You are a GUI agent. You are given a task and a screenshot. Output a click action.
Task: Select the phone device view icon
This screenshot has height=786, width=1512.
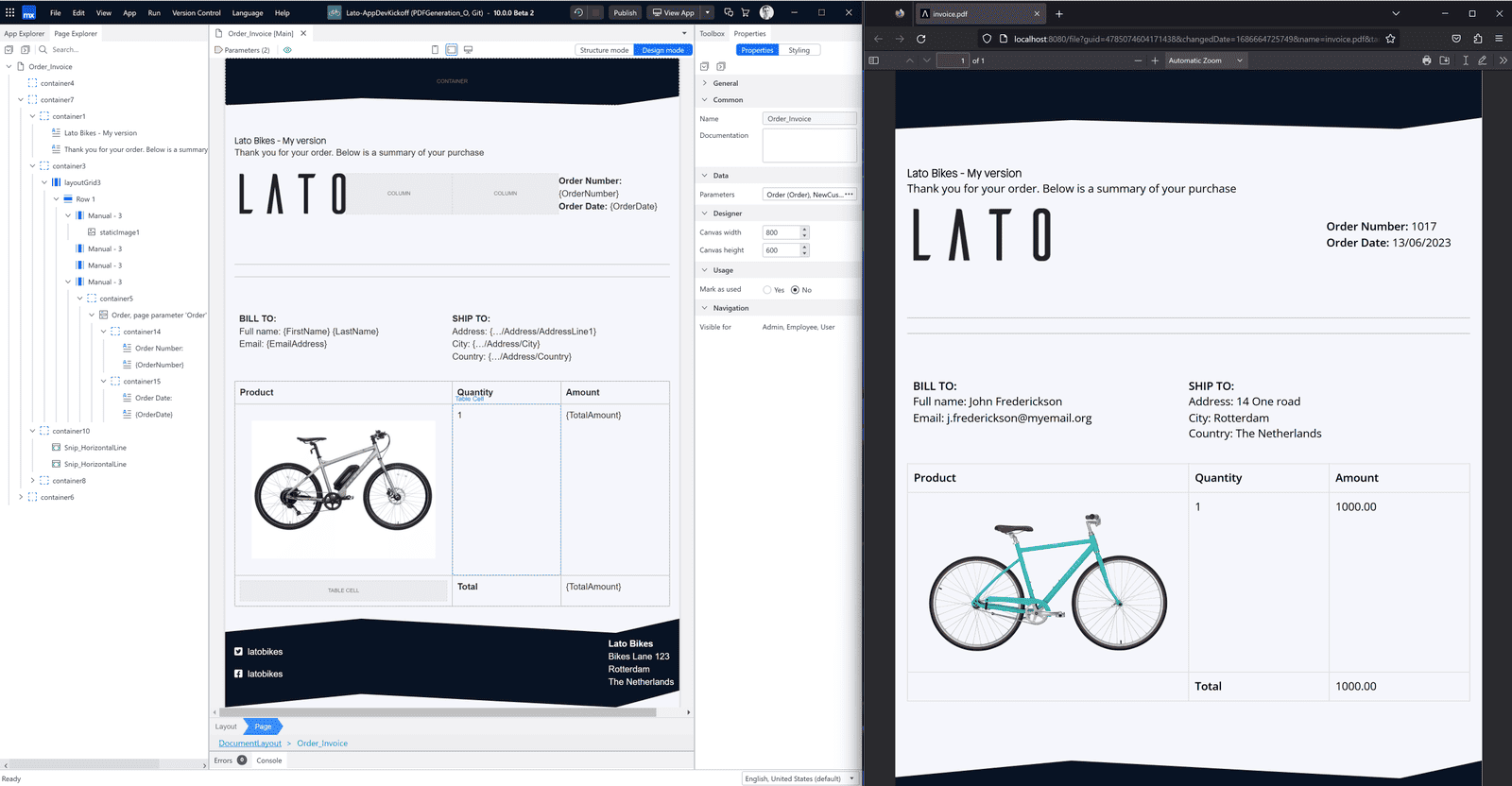click(435, 49)
